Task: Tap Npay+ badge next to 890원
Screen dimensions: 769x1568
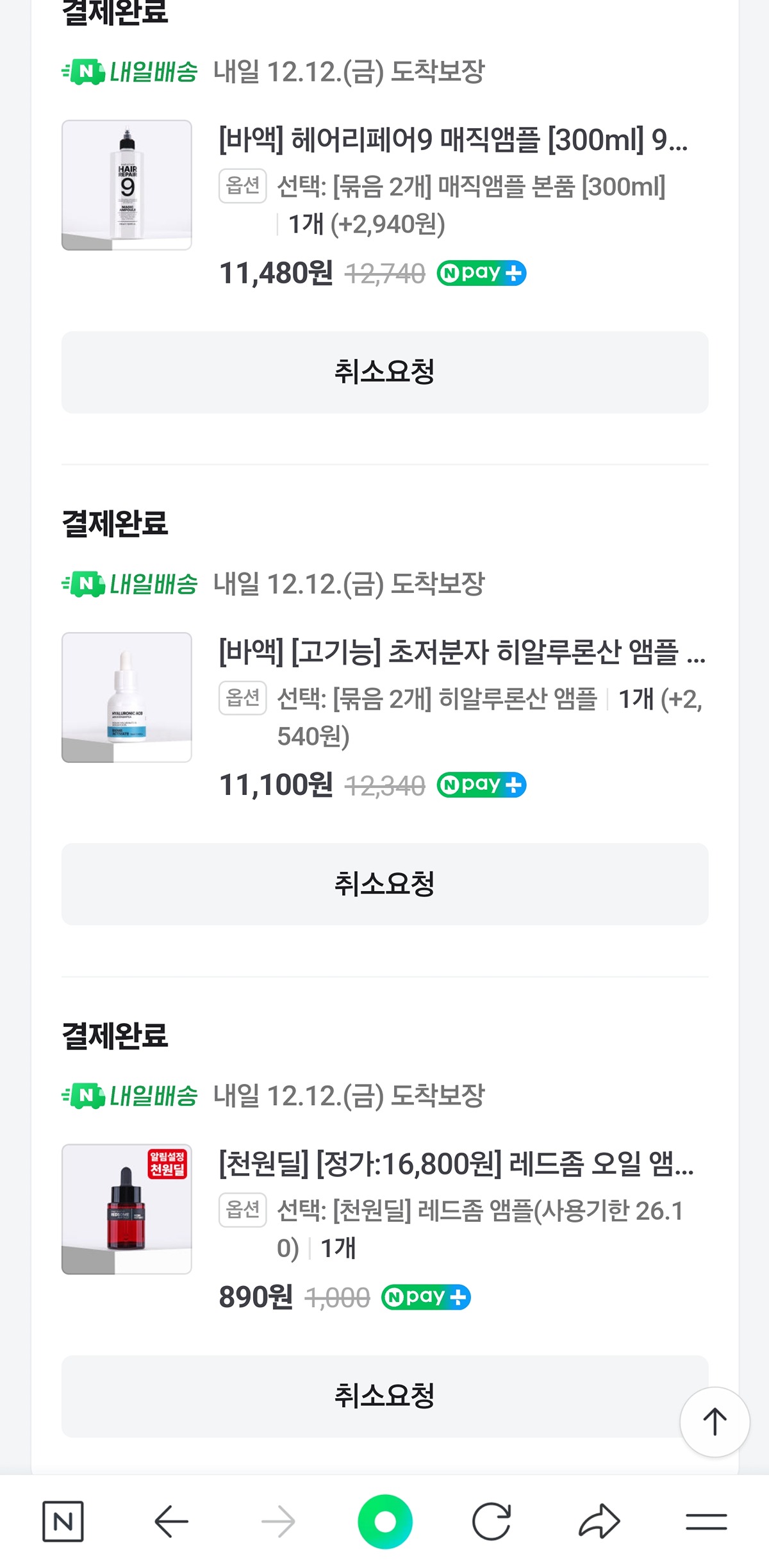Action: [x=426, y=1297]
